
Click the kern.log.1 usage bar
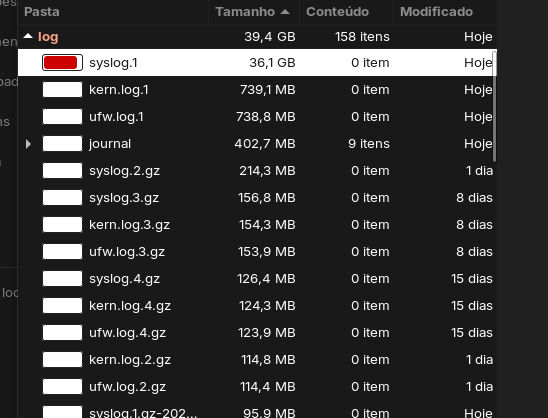click(x=62, y=89)
